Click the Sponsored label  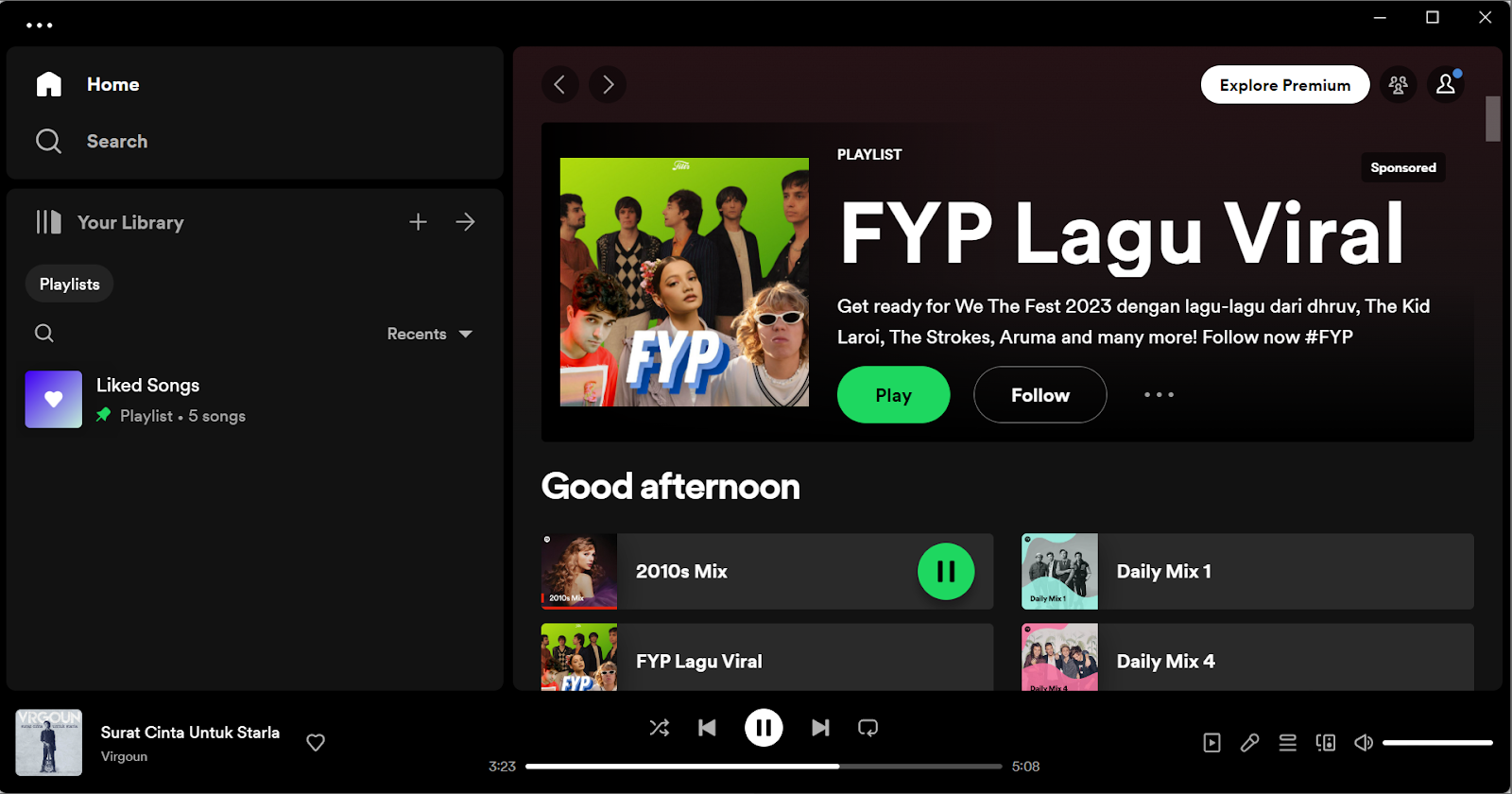[x=1403, y=167]
